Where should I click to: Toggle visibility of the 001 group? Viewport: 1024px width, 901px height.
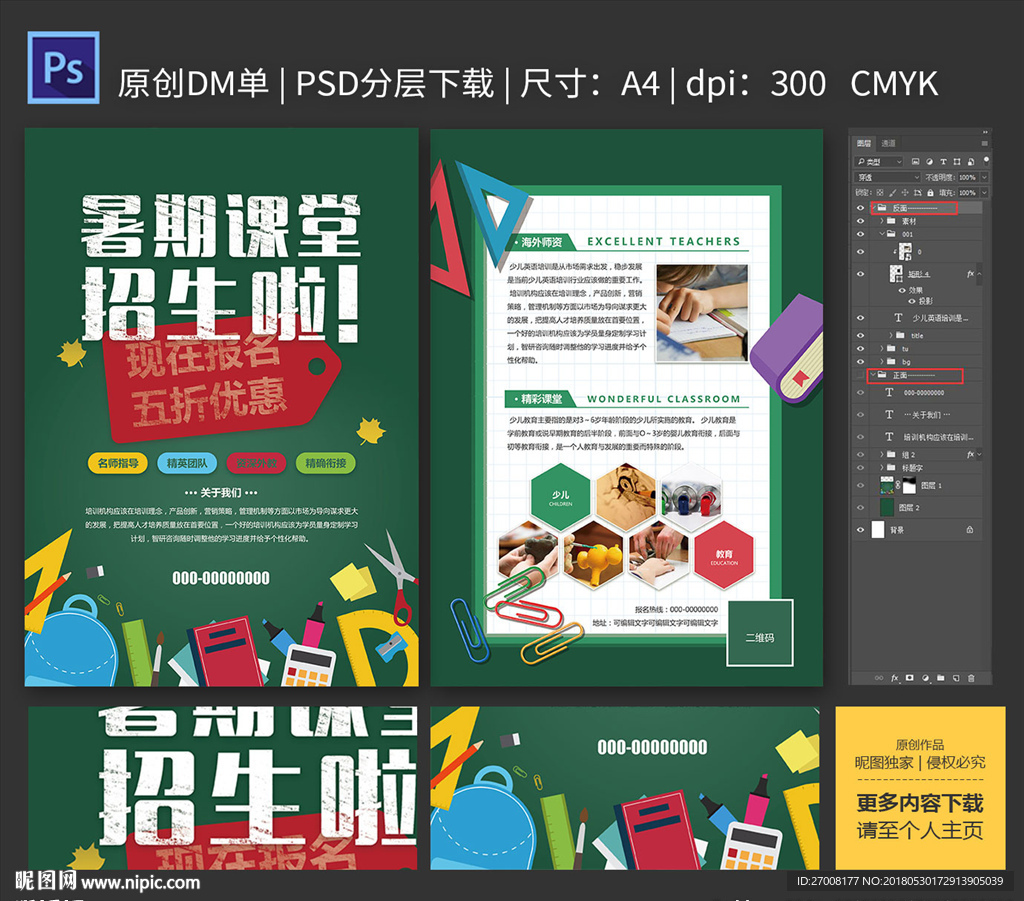[860, 234]
